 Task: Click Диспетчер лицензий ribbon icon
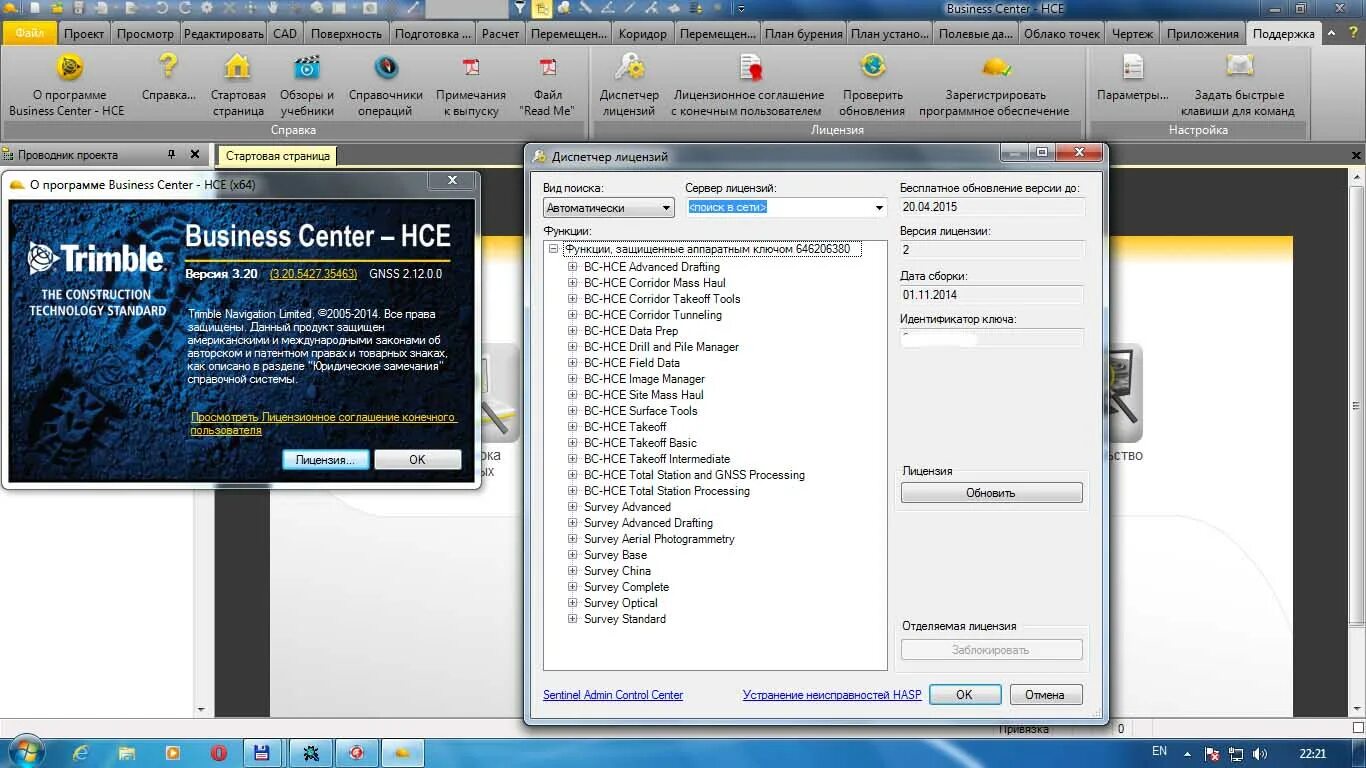point(630,68)
